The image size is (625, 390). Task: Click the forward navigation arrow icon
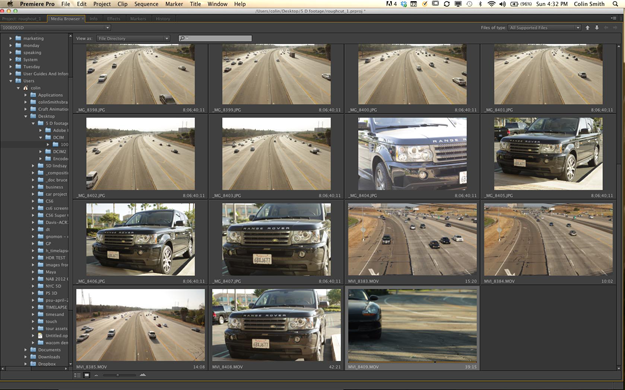616,28
